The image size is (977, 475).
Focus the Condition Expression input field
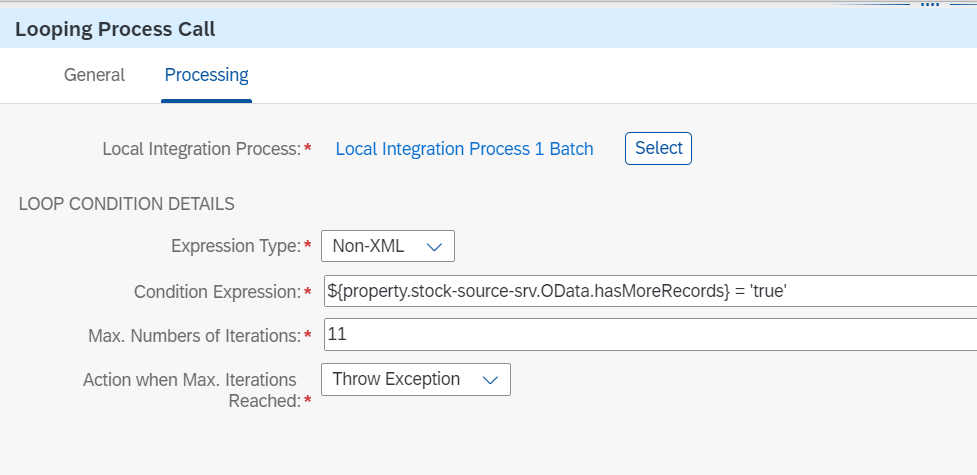pos(650,291)
